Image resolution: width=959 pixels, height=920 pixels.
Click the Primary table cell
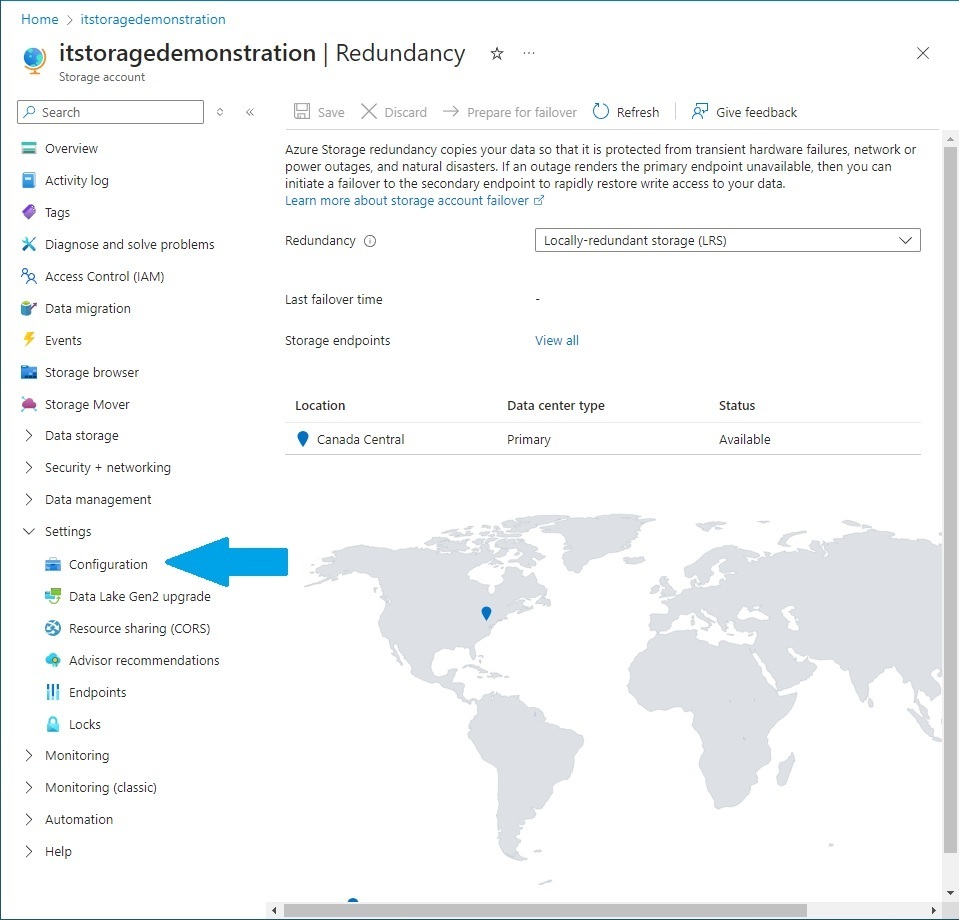click(528, 440)
